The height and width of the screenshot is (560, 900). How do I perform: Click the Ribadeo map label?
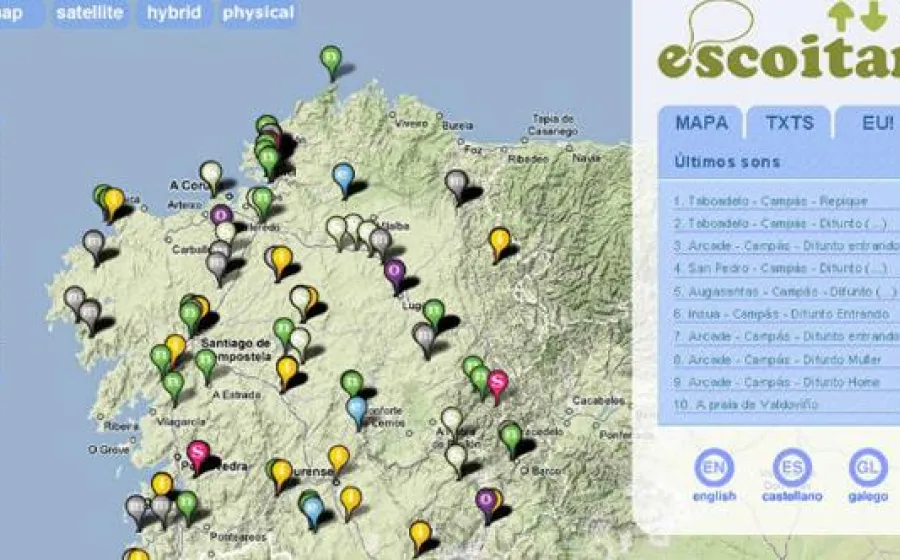pyautogui.click(x=528, y=158)
